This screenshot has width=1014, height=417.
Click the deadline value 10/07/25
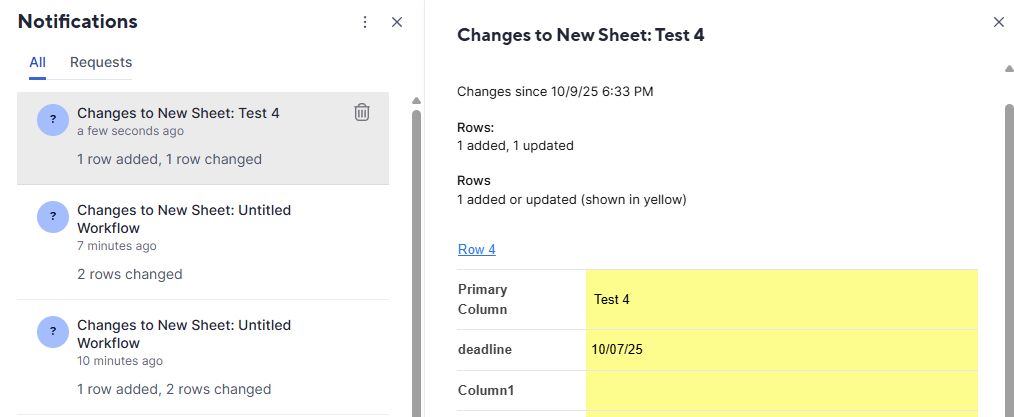point(617,350)
